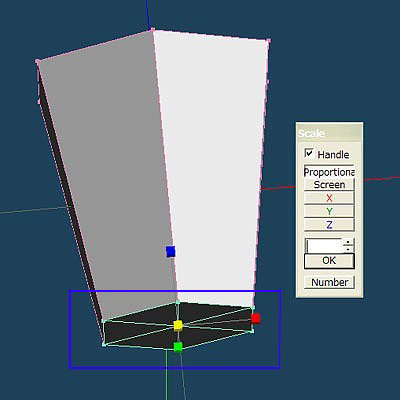Viewport: 400px width, 400px height.
Task: Grab the red X-axis scale handle
Action: 256,319
